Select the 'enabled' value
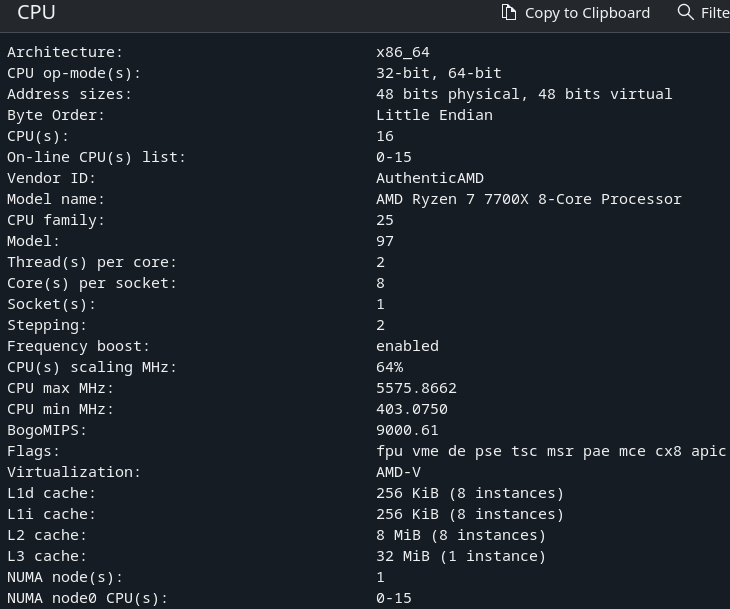730x609 pixels. pyautogui.click(x=407, y=346)
